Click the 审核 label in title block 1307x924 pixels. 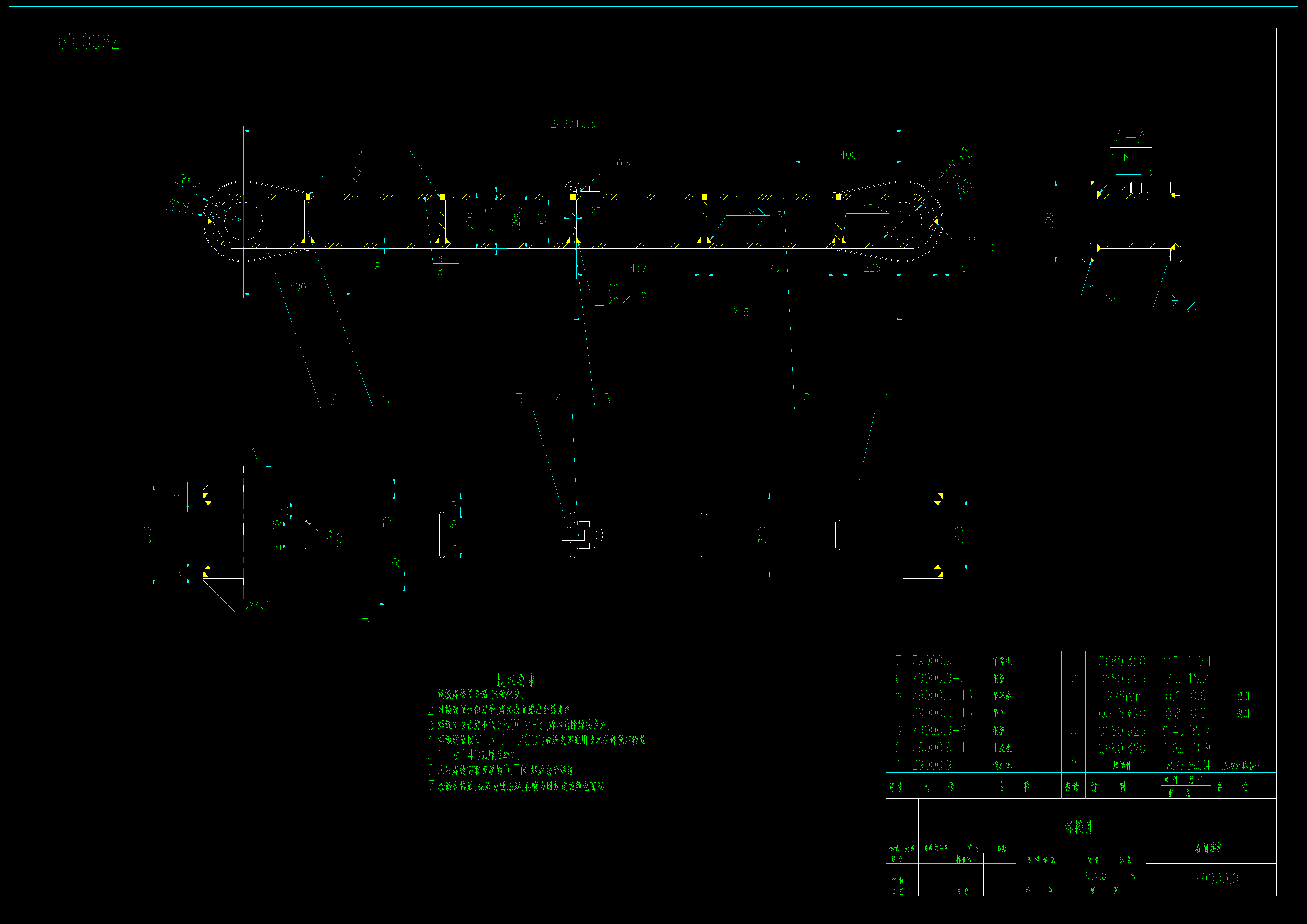tap(898, 881)
